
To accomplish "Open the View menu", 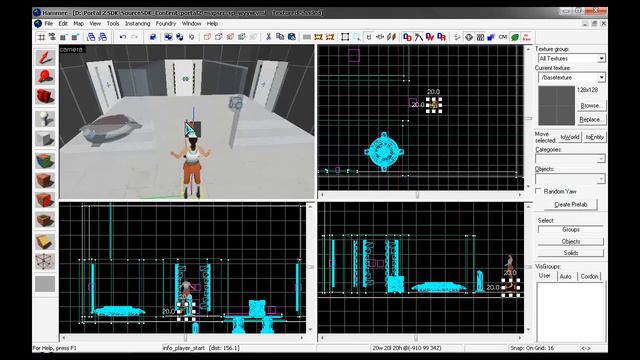I will pos(95,24).
